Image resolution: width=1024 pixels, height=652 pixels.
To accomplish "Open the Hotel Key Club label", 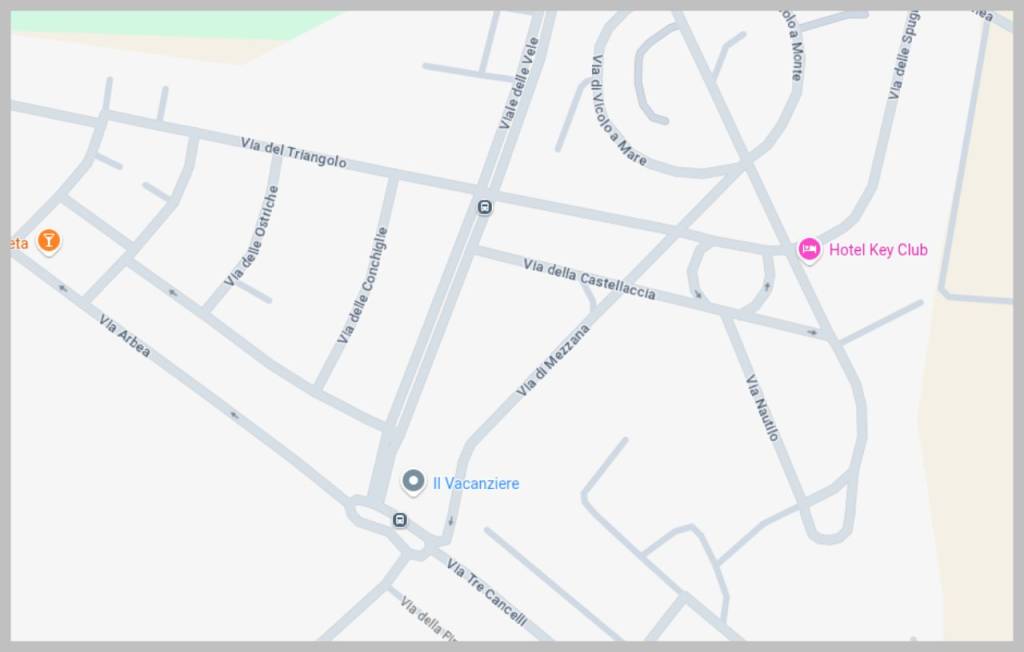I will [x=878, y=250].
